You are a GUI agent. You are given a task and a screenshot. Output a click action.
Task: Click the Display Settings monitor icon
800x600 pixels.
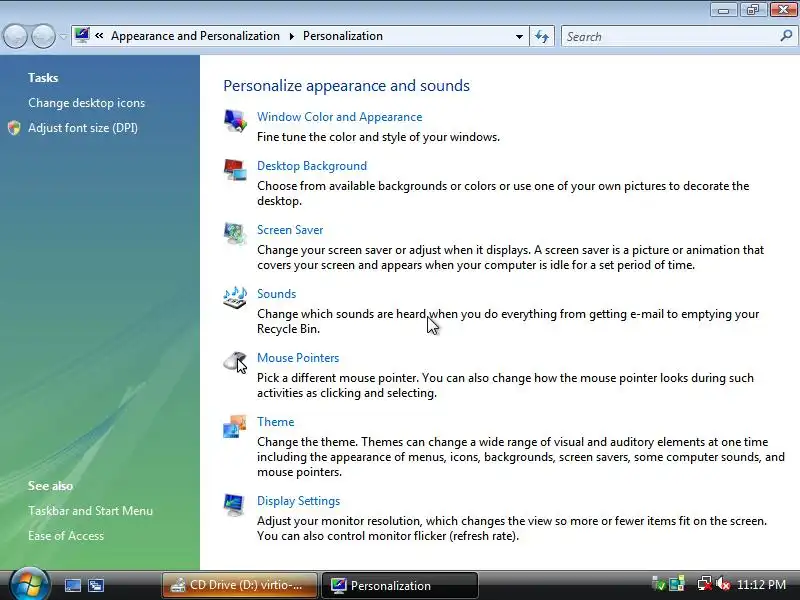235,505
